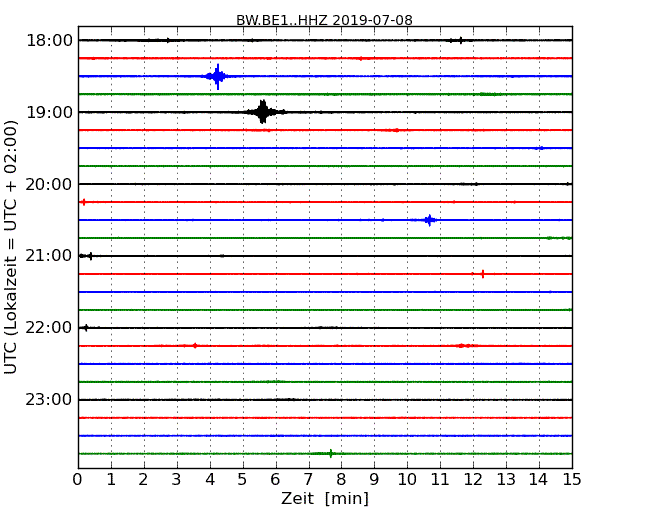Click the x-axis tick label 0

pos(78,479)
